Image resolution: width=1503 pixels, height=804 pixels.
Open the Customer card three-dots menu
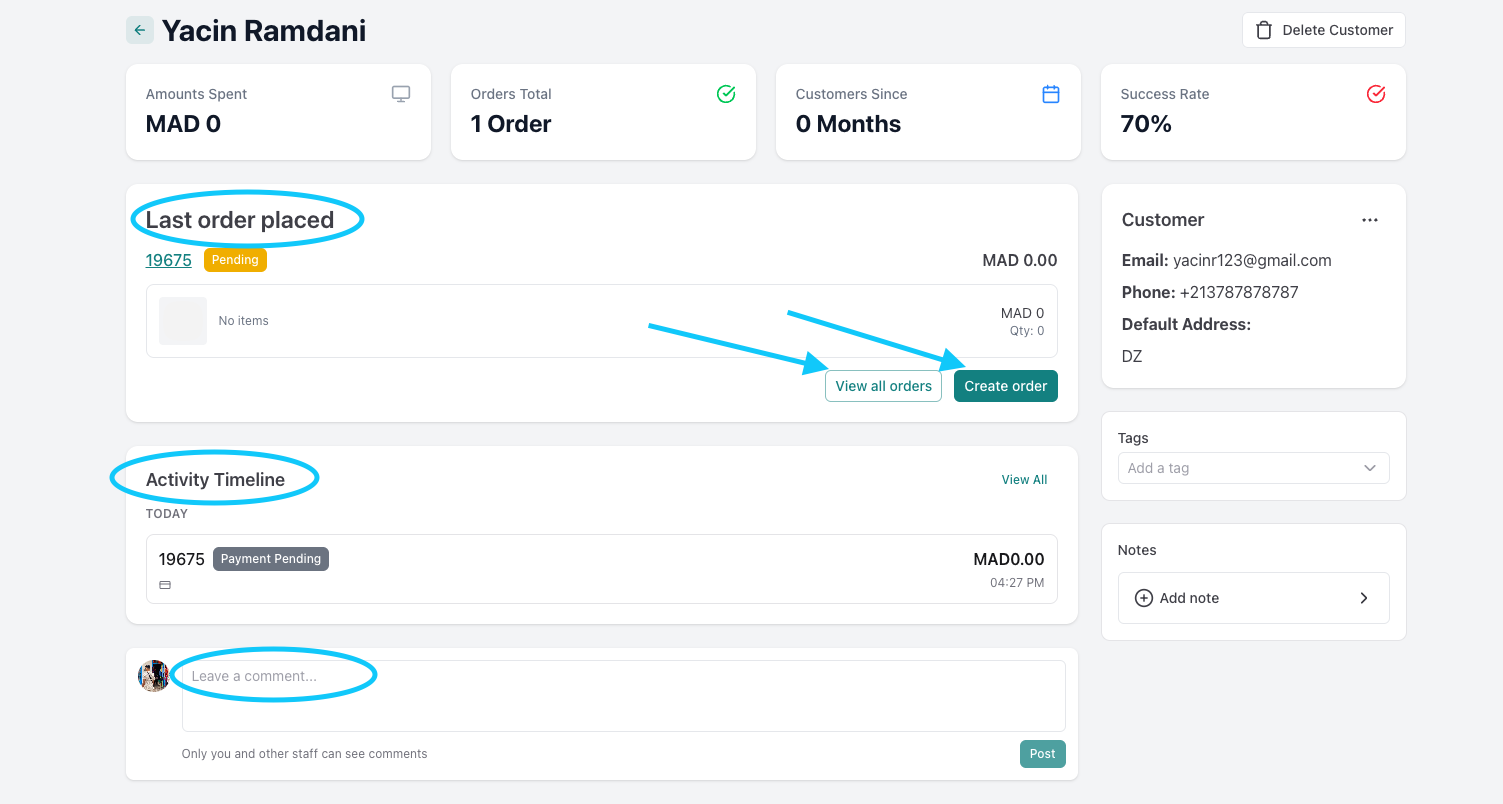click(1370, 220)
